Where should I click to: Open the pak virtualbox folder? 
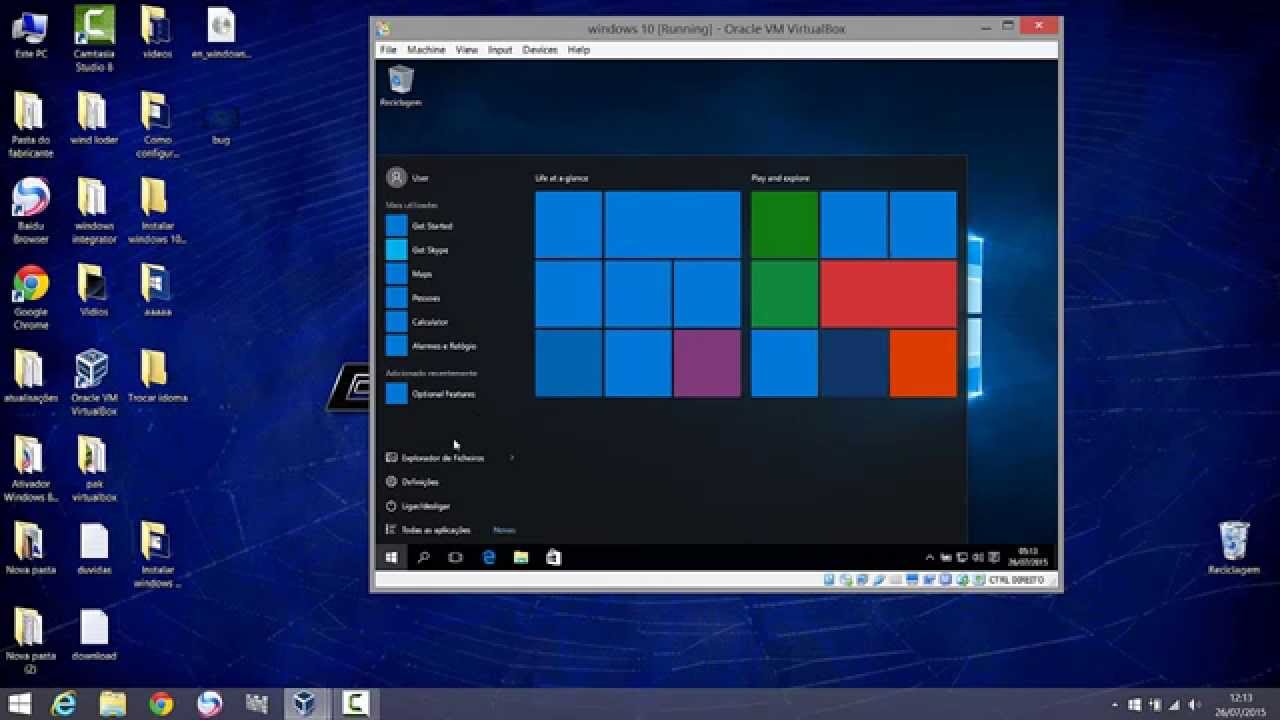(94, 470)
